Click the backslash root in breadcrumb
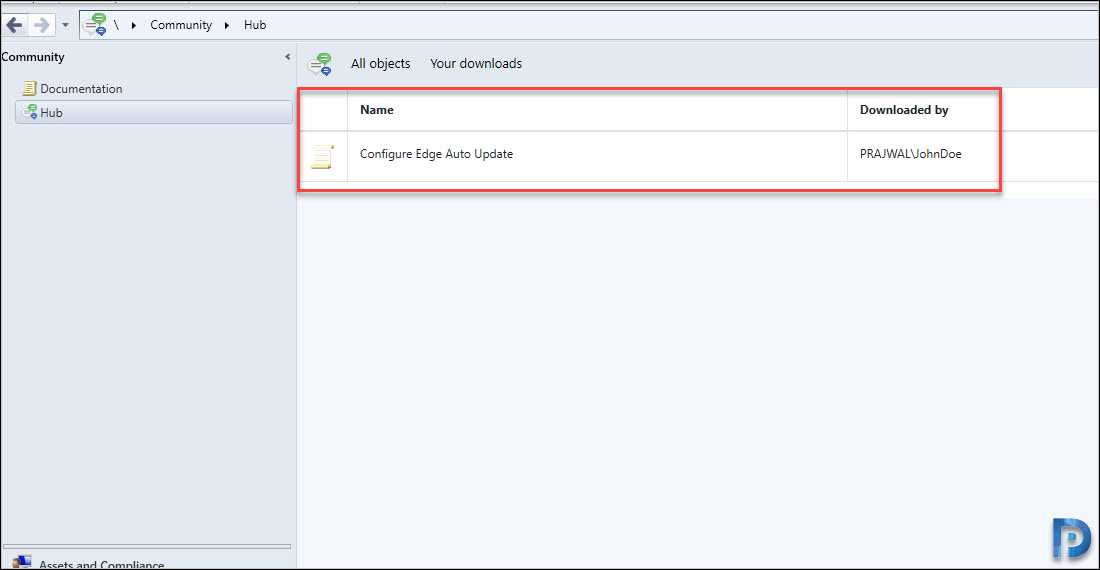Viewport: 1100px width, 570px height. pos(116,25)
